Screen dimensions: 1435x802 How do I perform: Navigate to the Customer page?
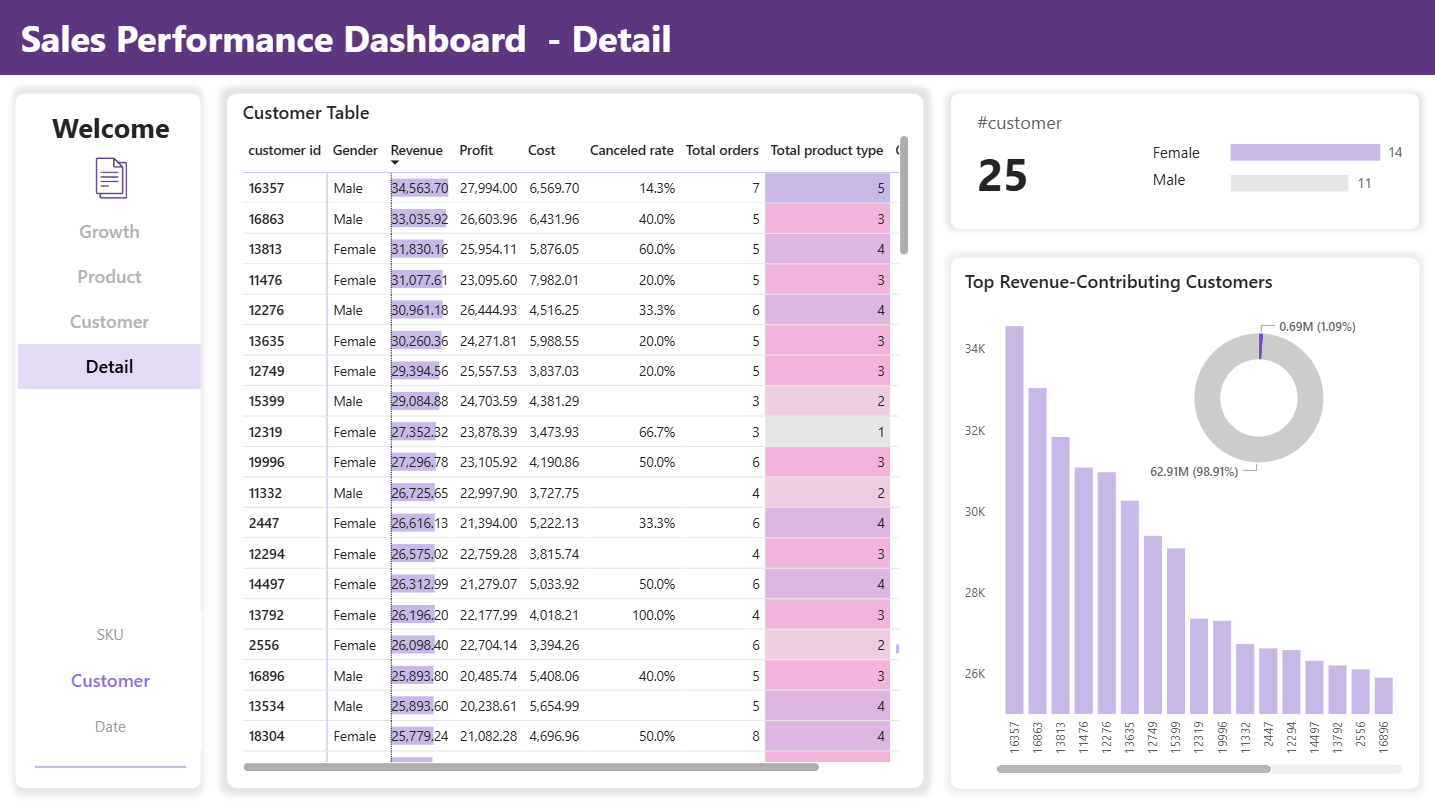click(x=109, y=322)
